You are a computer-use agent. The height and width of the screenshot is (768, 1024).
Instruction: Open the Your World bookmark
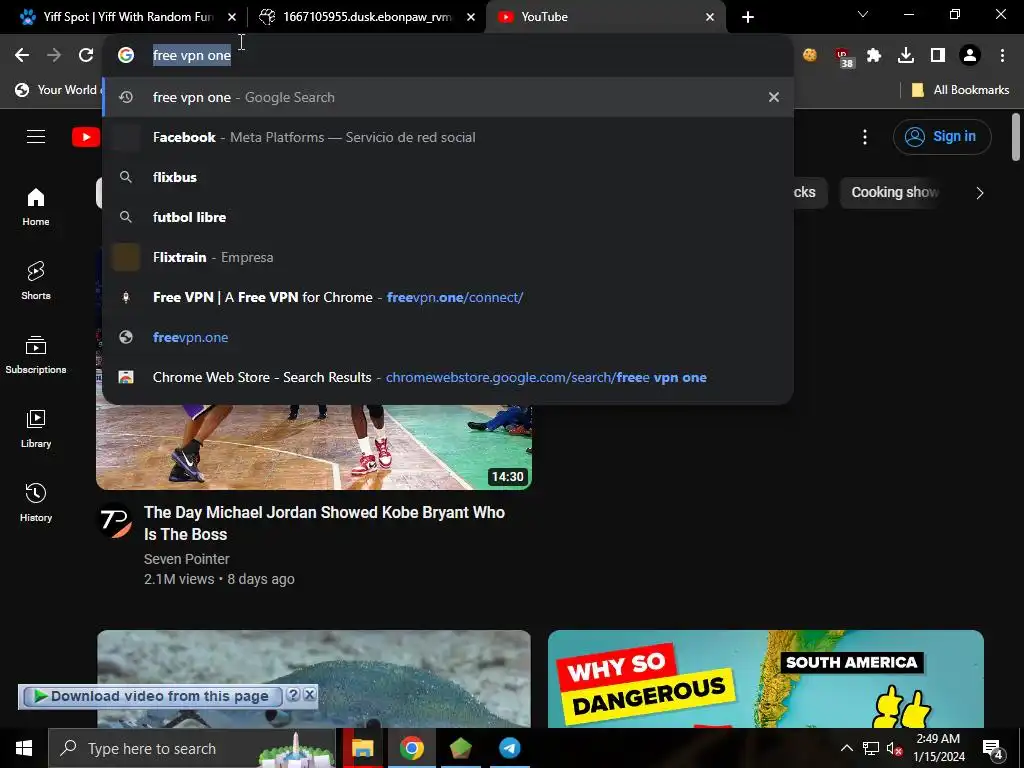point(56,90)
